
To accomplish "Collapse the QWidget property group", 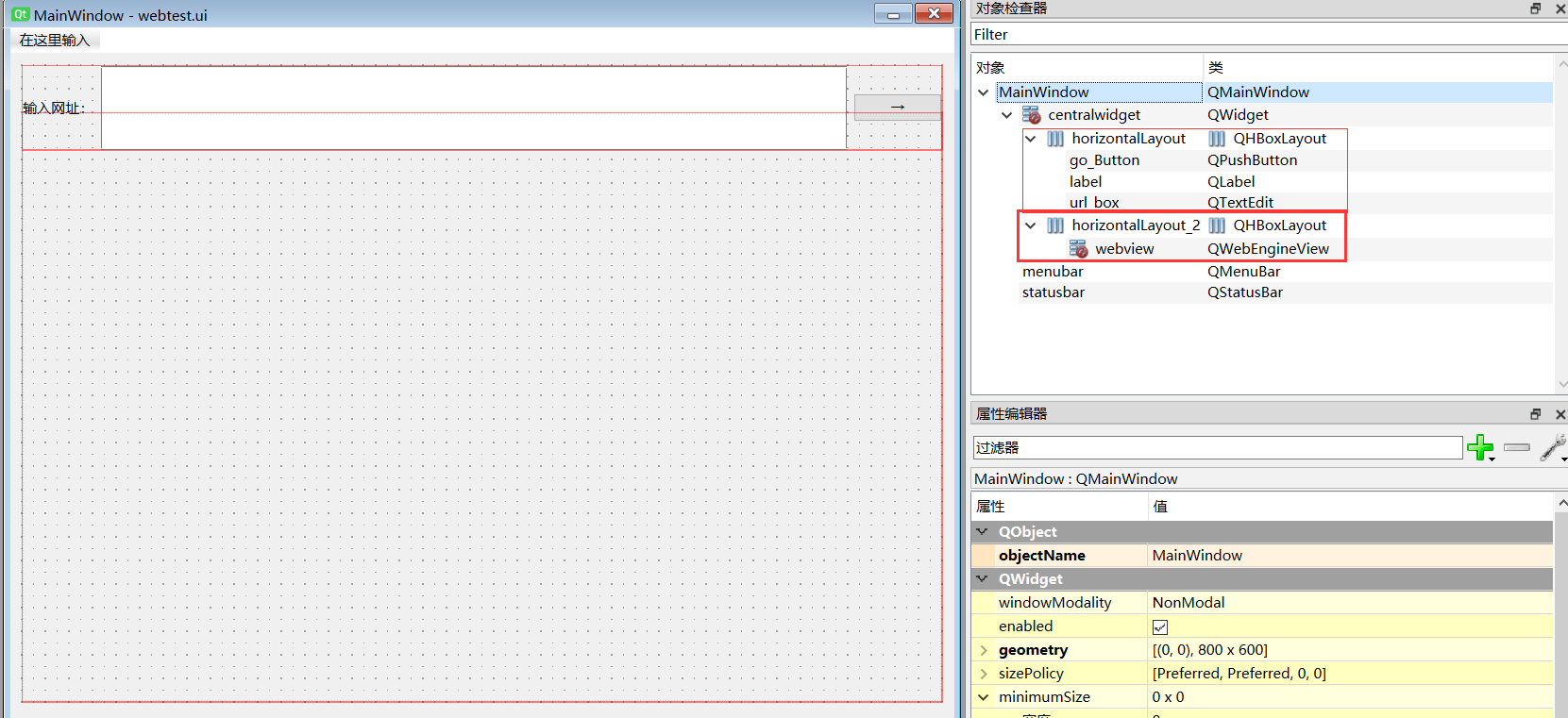I will pos(983,579).
